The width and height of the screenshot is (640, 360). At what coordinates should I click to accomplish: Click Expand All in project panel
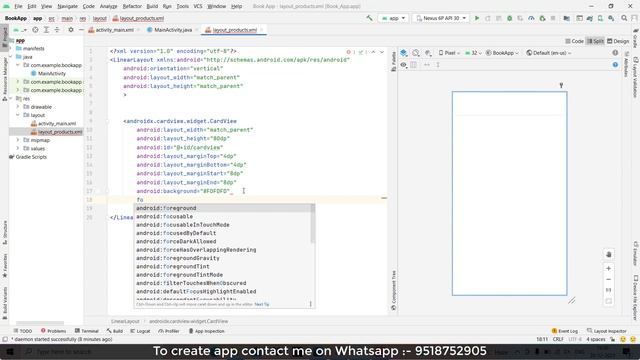pos(46,30)
